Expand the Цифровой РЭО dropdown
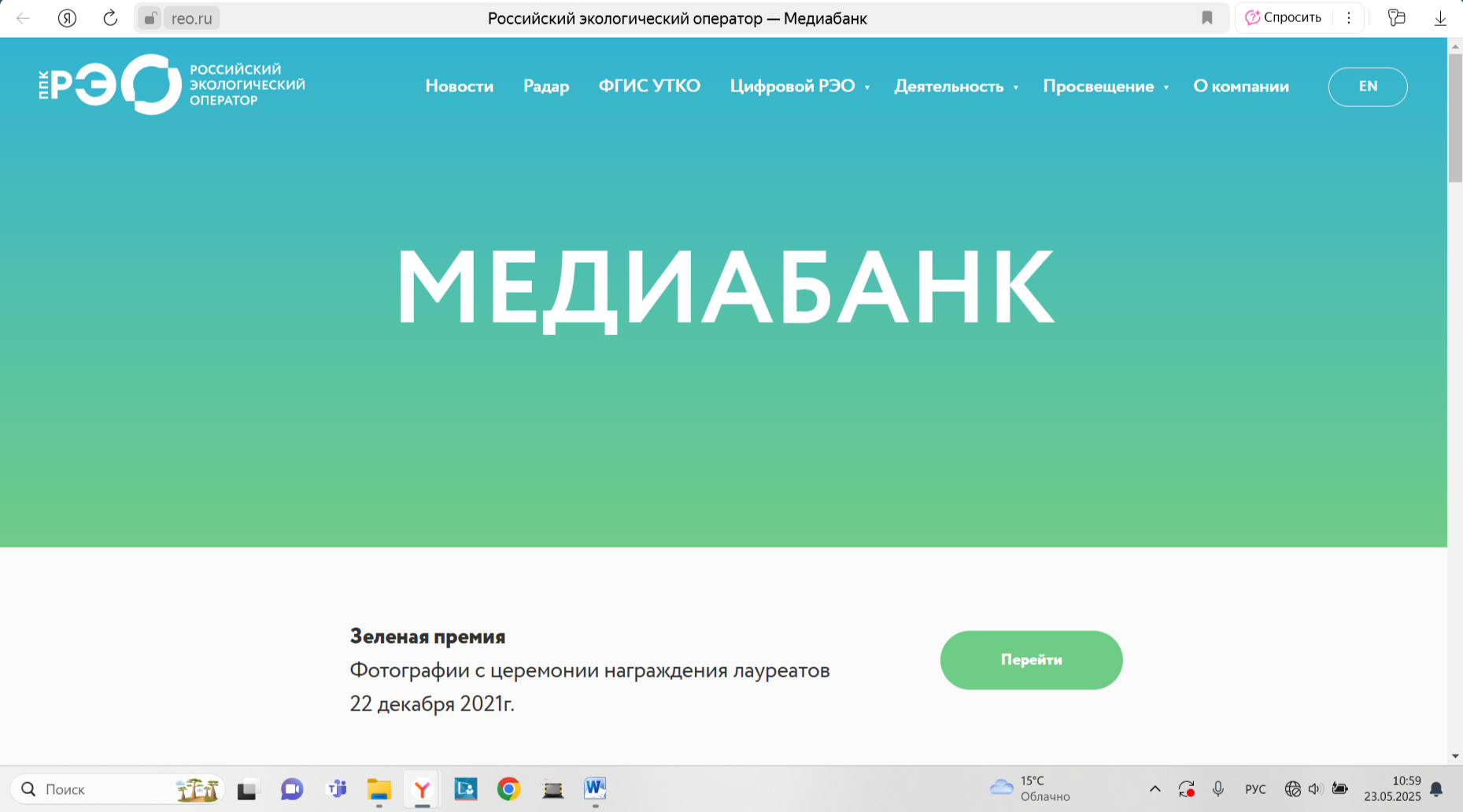Image resolution: width=1463 pixels, height=812 pixels. [x=800, y=87]
